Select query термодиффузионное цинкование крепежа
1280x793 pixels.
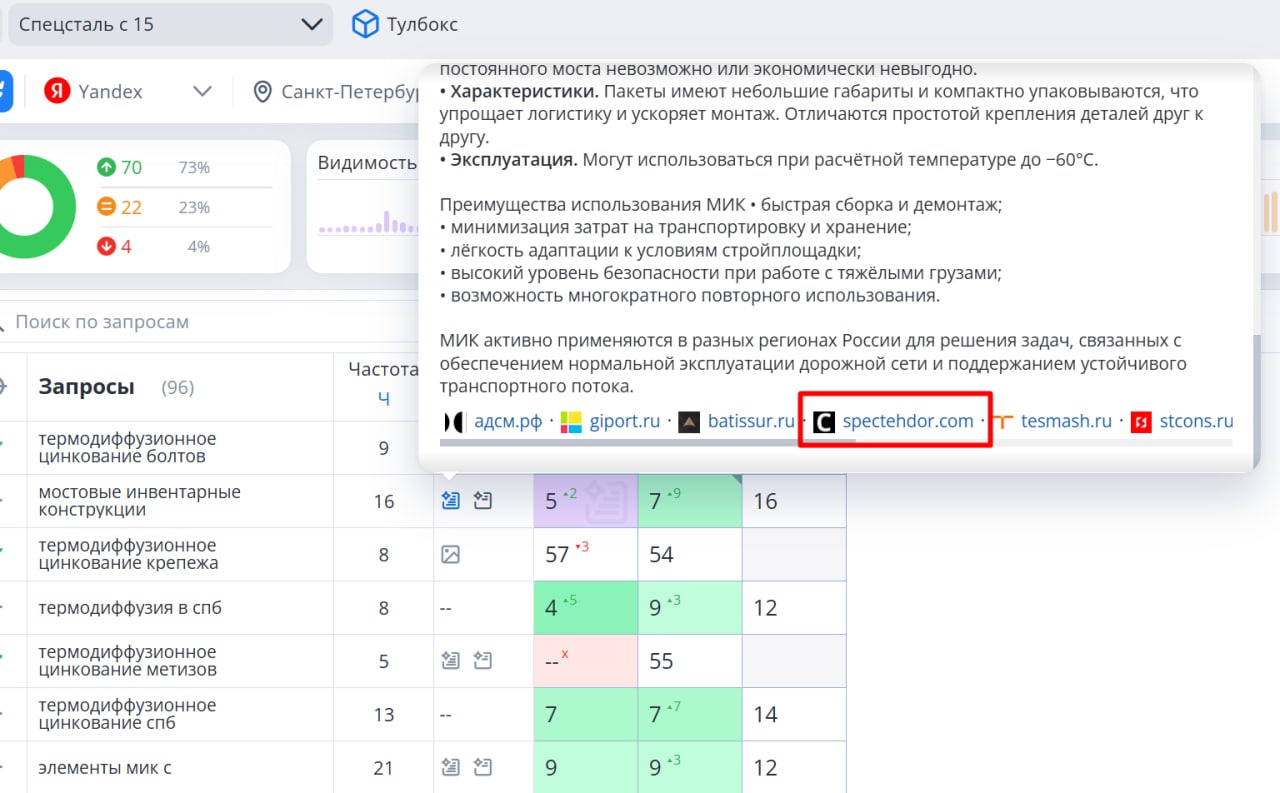click(127, 554)
